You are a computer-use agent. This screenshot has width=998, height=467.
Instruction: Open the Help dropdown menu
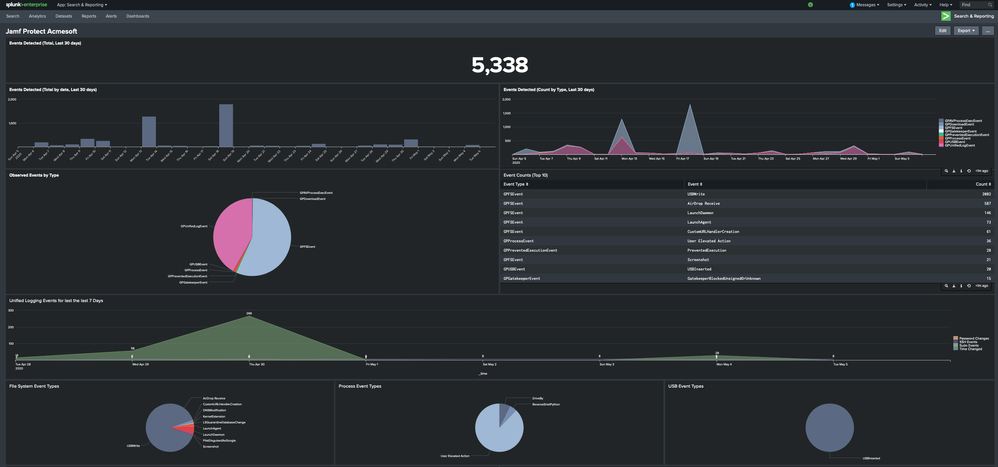947,4
